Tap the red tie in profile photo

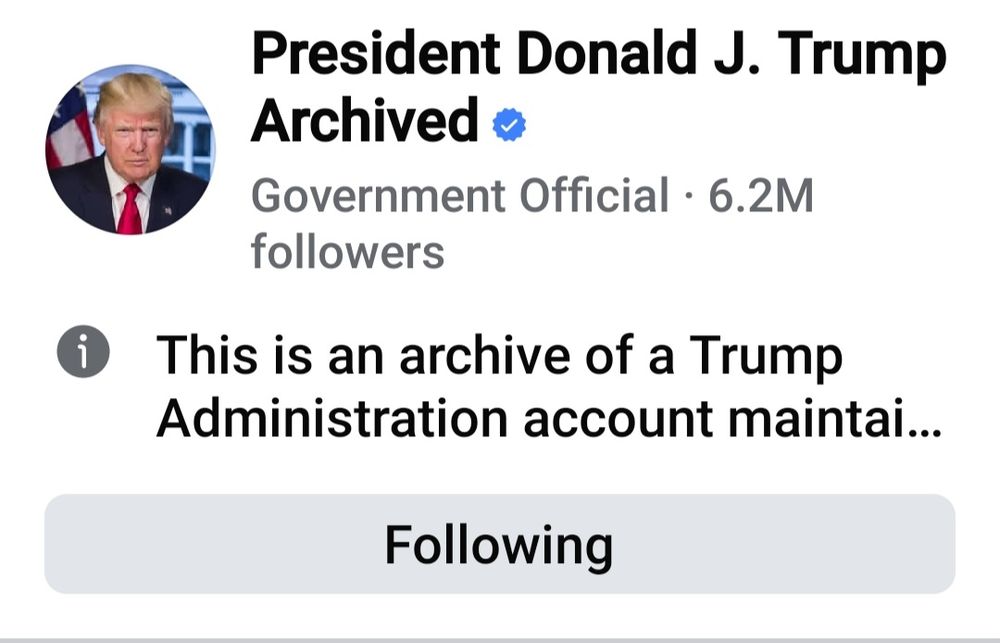[x=129, y=209]
